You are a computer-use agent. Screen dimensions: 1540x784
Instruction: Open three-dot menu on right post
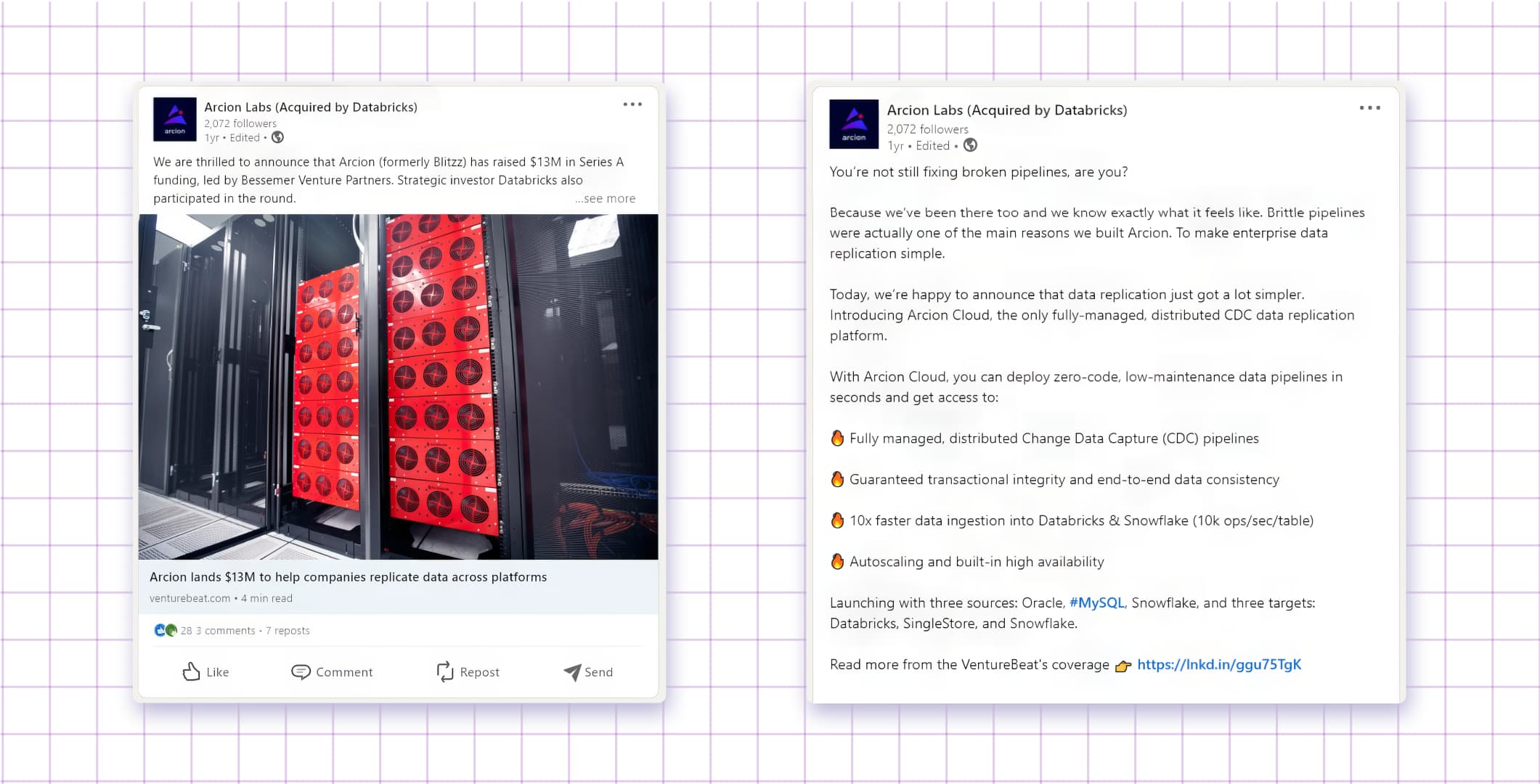pyautogui.click(x=1369, y=108)
